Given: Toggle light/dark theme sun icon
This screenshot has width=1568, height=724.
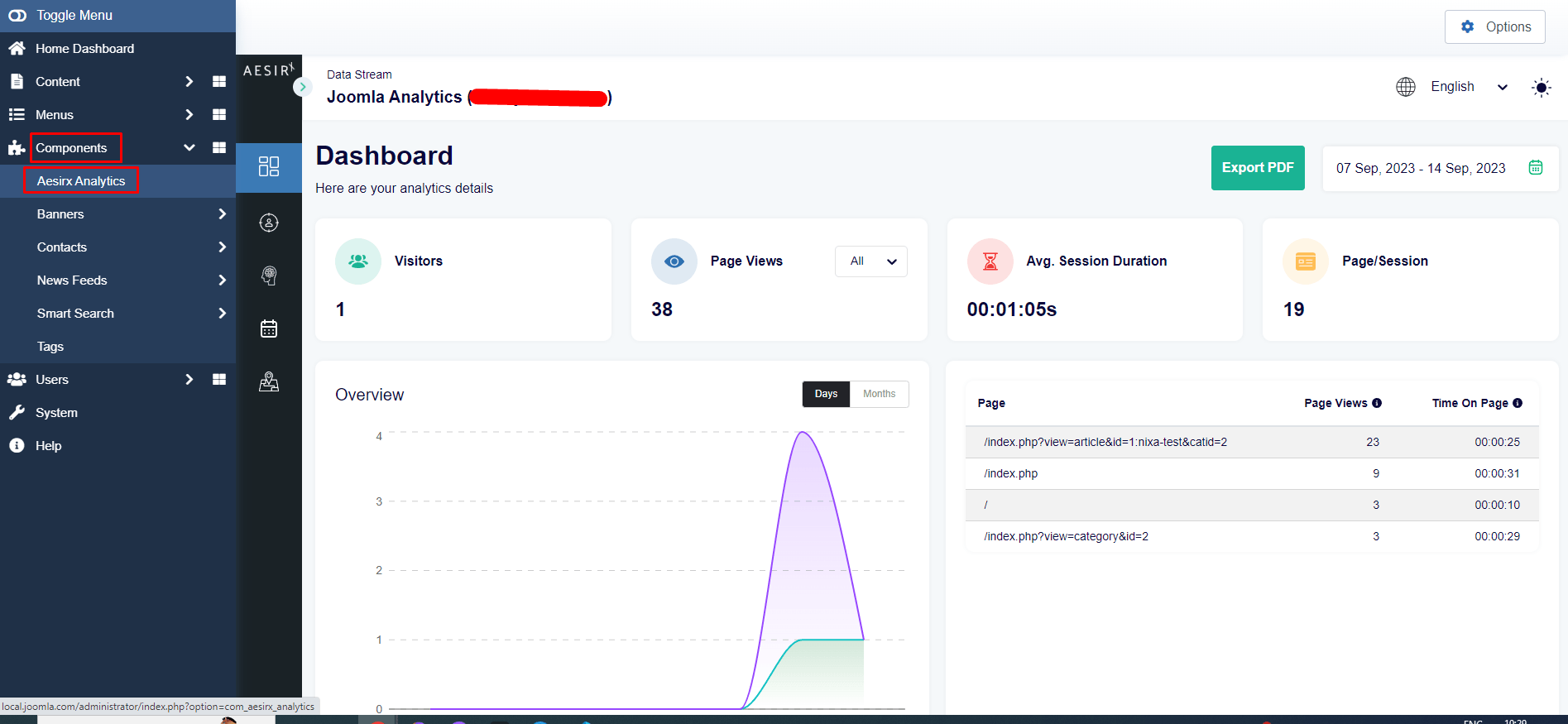Looking at the screenshot, I should 1541,88.
